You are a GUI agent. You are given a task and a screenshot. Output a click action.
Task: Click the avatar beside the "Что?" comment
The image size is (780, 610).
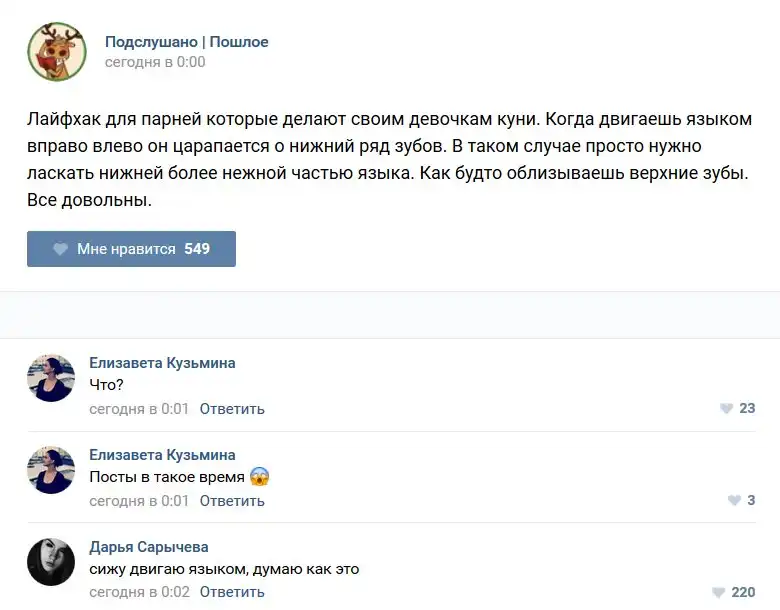pyautogui.click(x=51, y=378)
